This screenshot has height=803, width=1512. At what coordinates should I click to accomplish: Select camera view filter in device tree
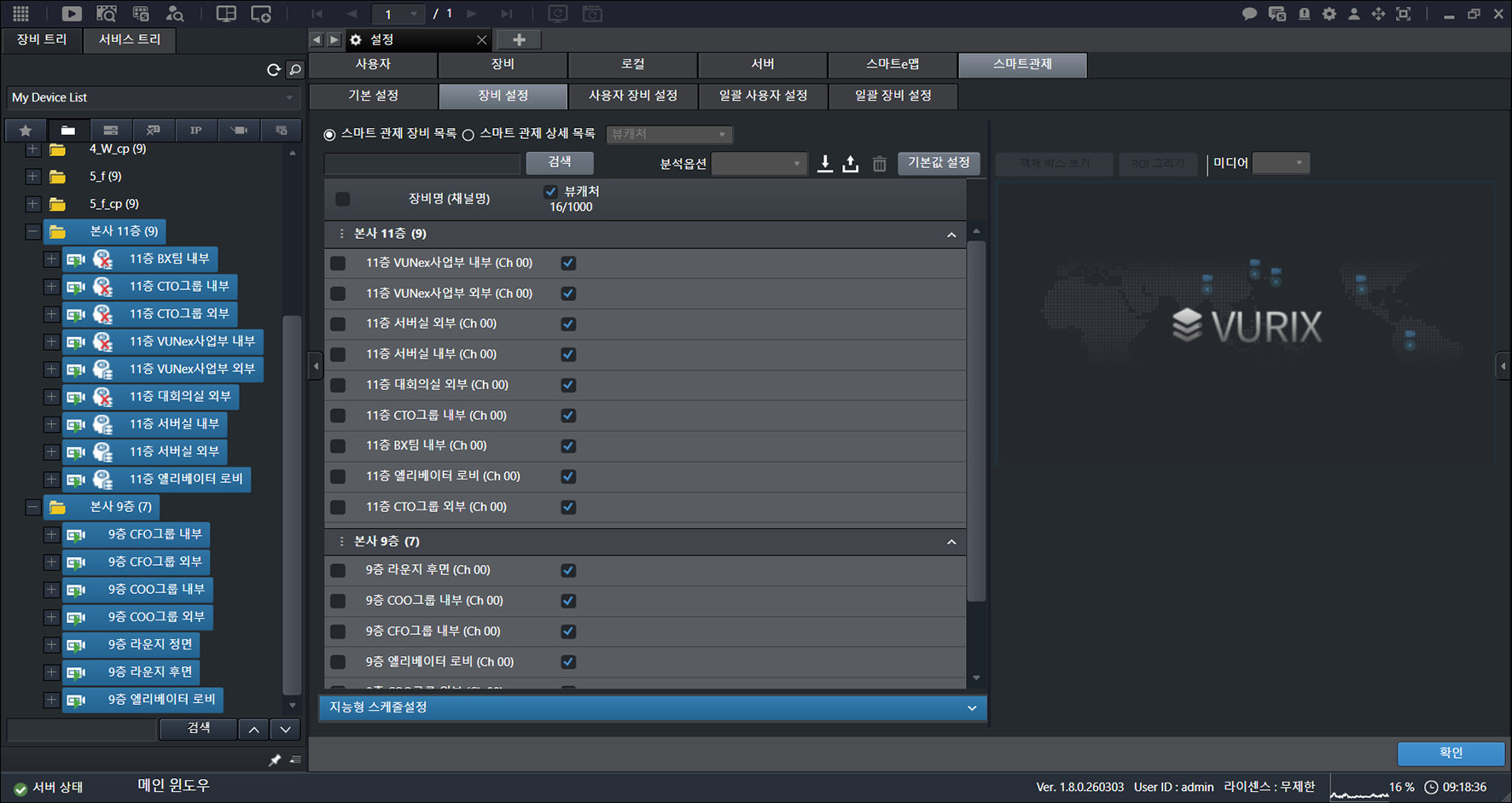tap(239, 130)
